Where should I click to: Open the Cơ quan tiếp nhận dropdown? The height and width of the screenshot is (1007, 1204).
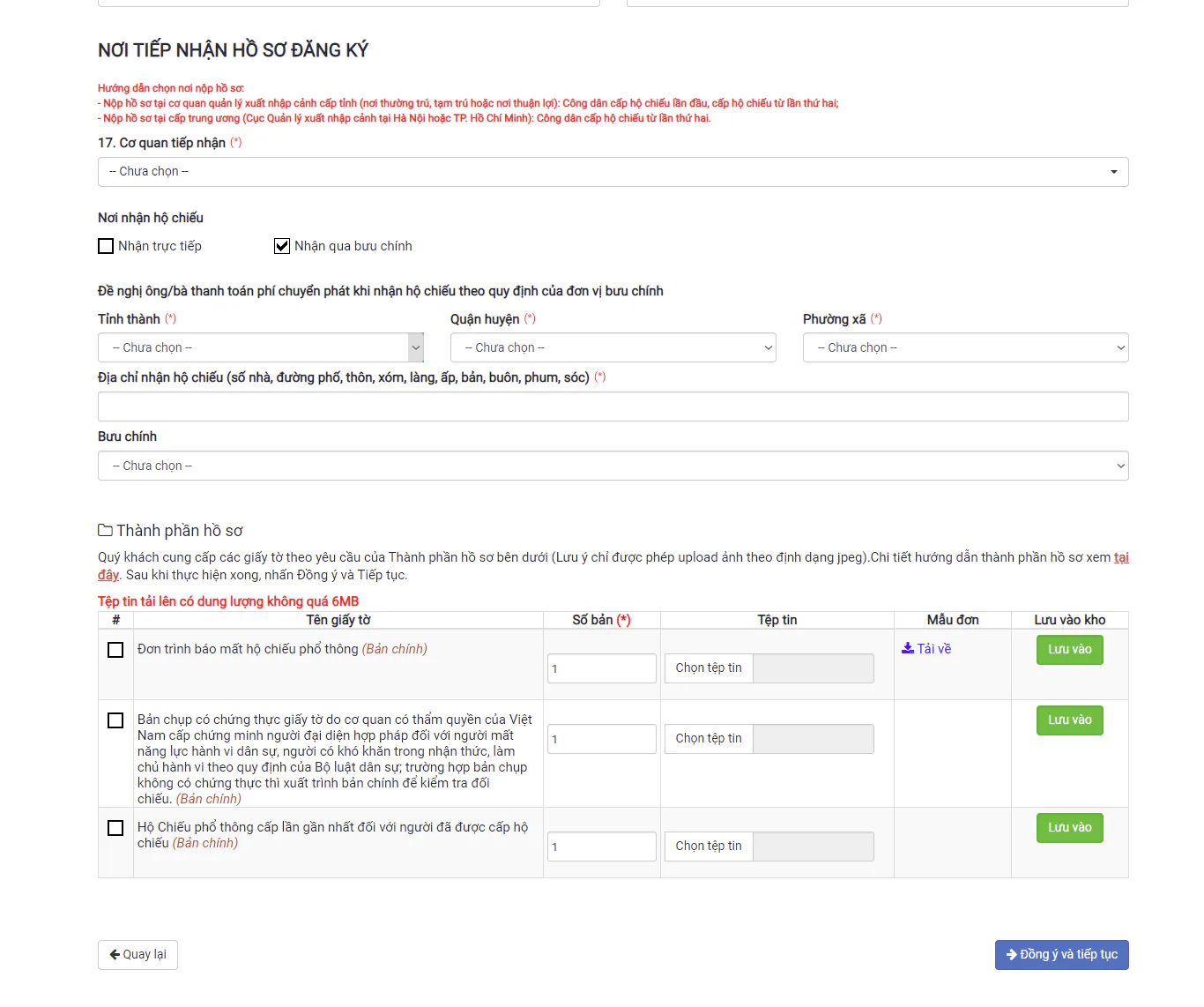coord(613,172)
